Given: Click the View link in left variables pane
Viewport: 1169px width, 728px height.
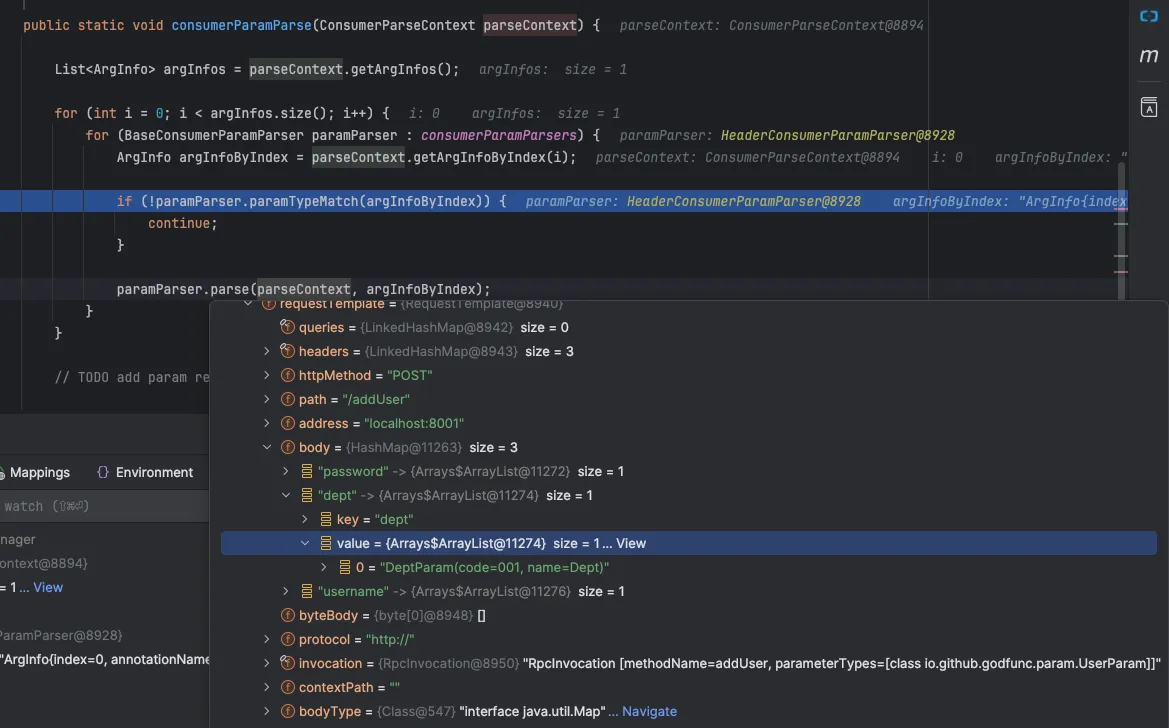Looking at the screenshot, I should coord(48,587).
